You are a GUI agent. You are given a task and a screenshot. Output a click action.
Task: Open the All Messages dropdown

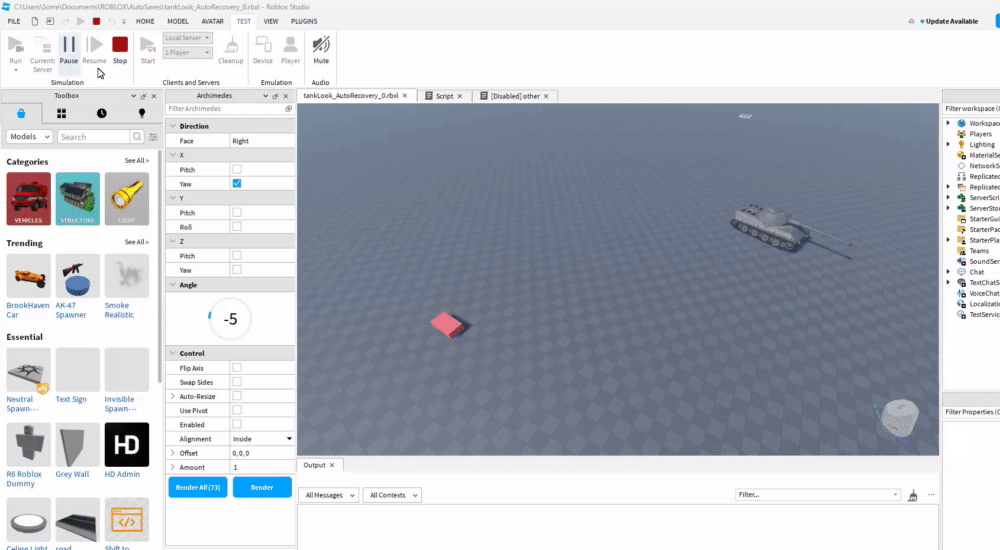[329, 495]
